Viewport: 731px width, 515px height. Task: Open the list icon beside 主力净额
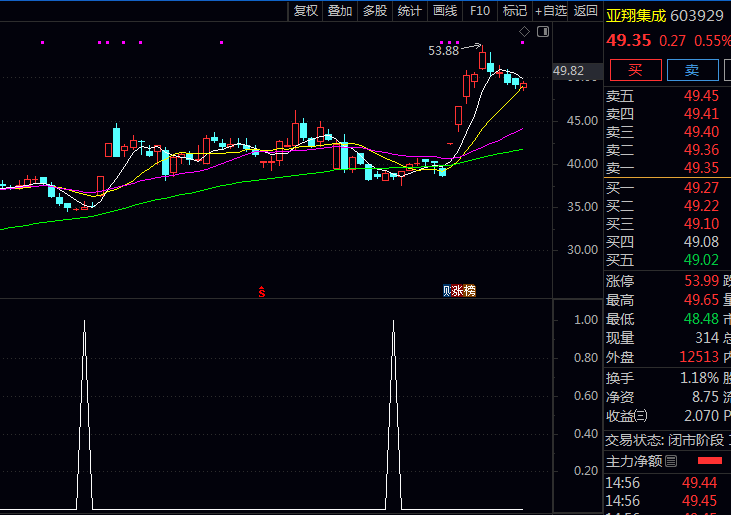coord(671,461)
